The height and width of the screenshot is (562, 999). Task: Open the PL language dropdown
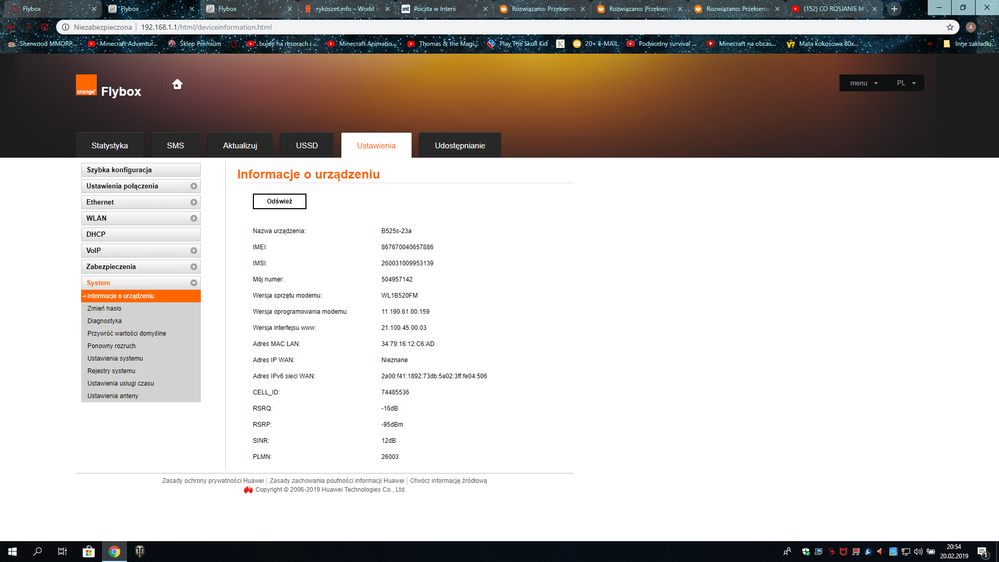click(x=907, y=83)
